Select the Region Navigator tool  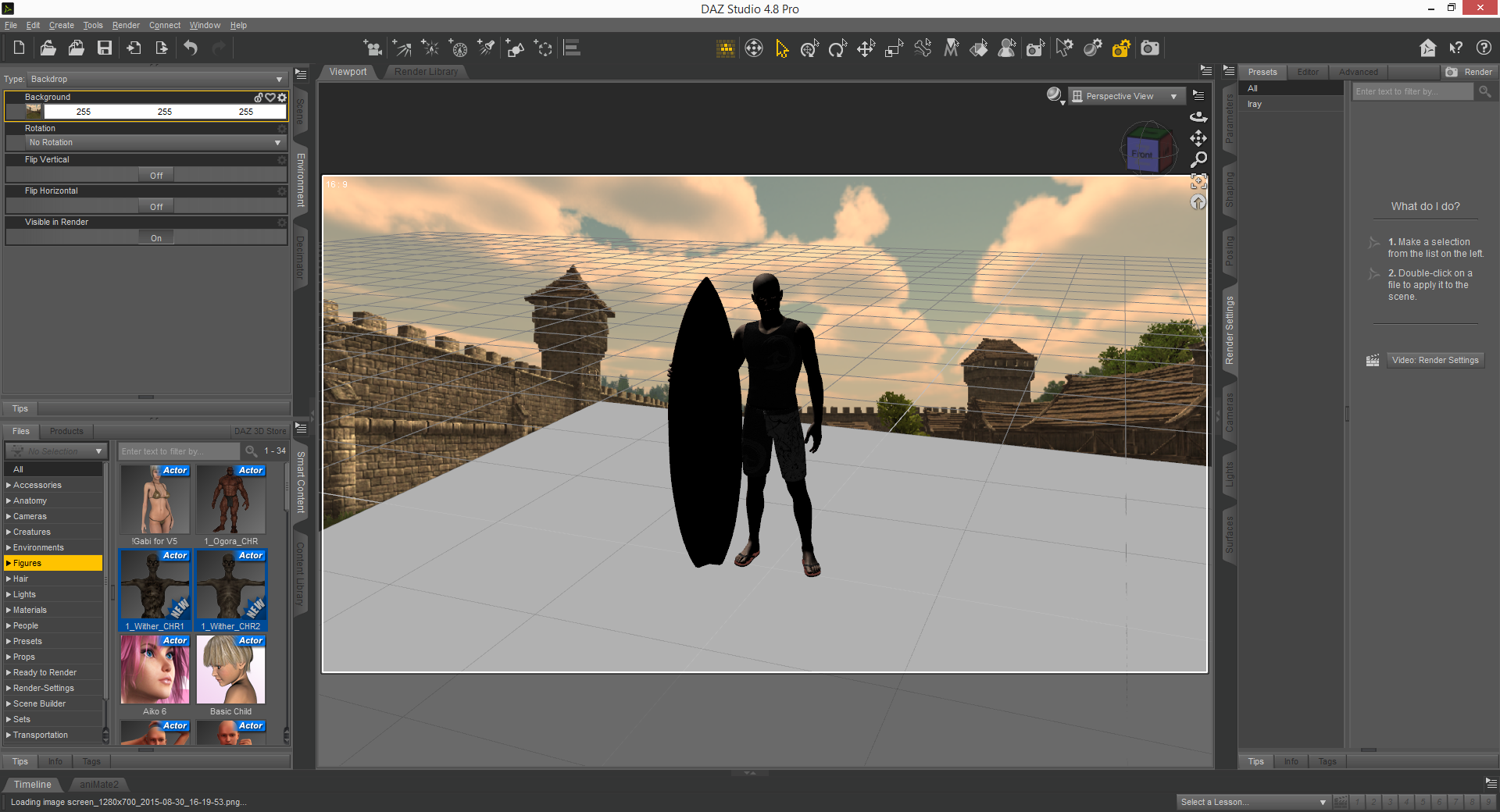coord(1007,48)
